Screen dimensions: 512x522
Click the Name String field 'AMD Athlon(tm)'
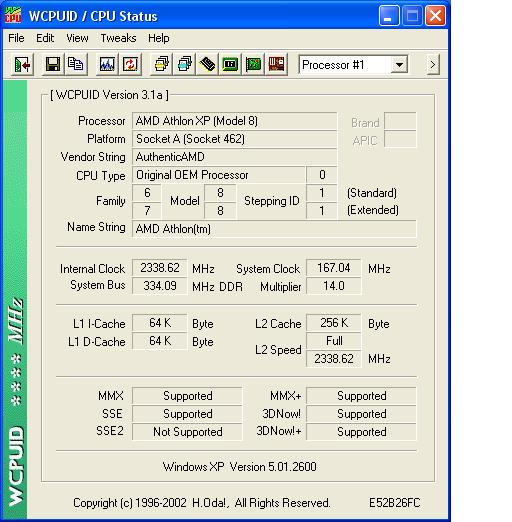[274, 229]
